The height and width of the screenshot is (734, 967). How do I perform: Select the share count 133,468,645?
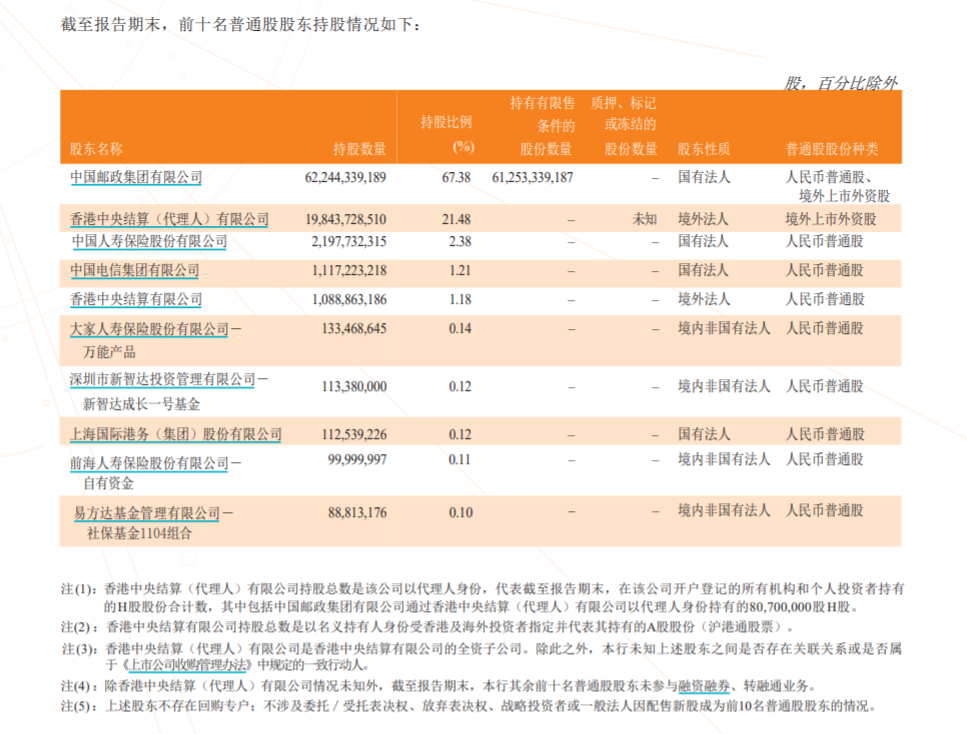(x=354, y=328)
